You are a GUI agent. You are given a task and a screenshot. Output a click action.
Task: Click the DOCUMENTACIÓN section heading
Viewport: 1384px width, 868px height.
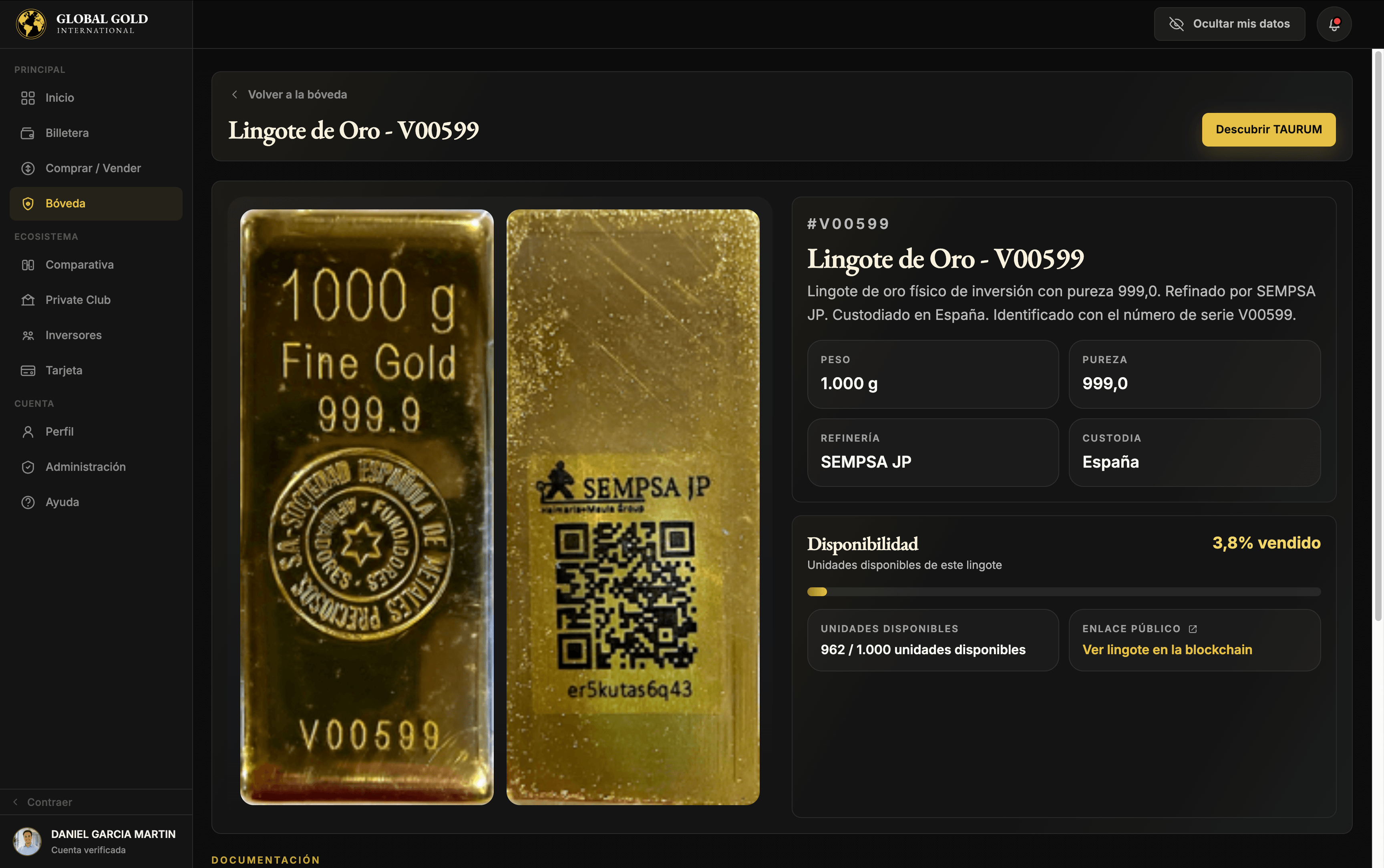point(266,860)
